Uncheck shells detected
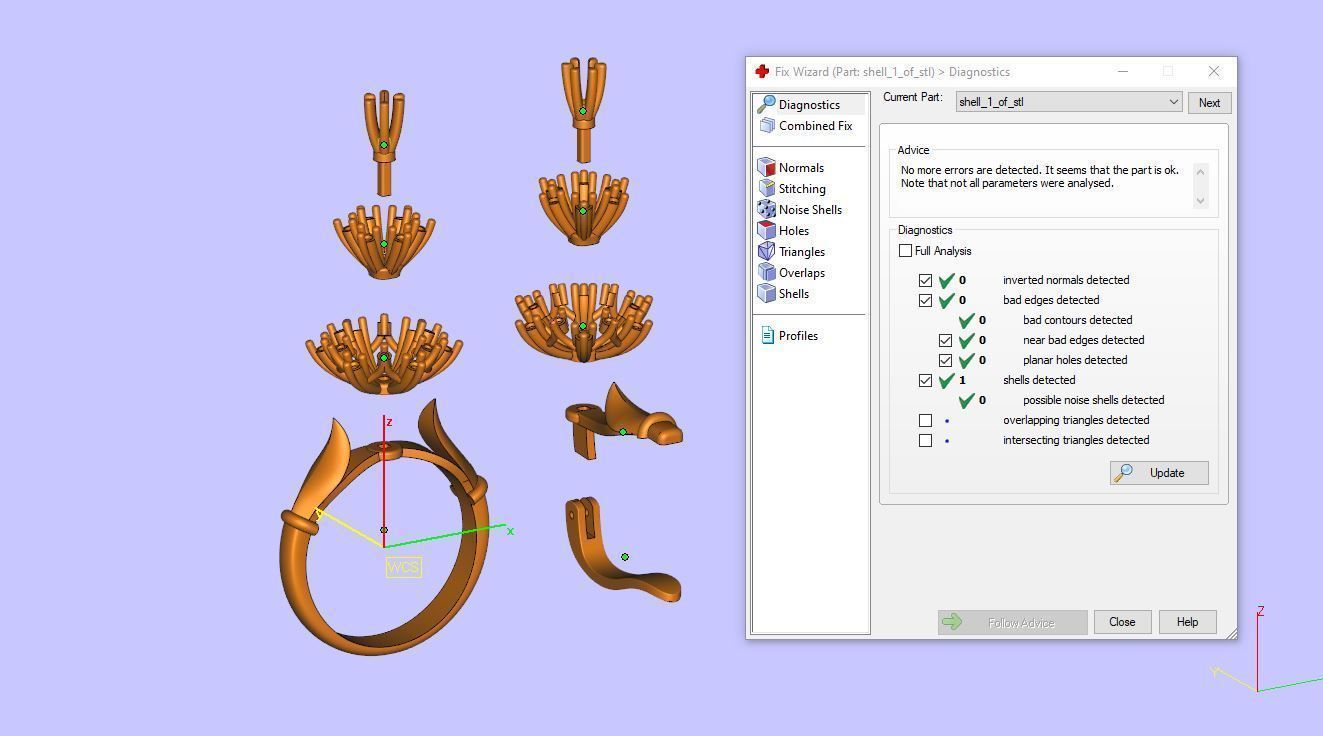 pyautogui.click(x=925, y=380)
